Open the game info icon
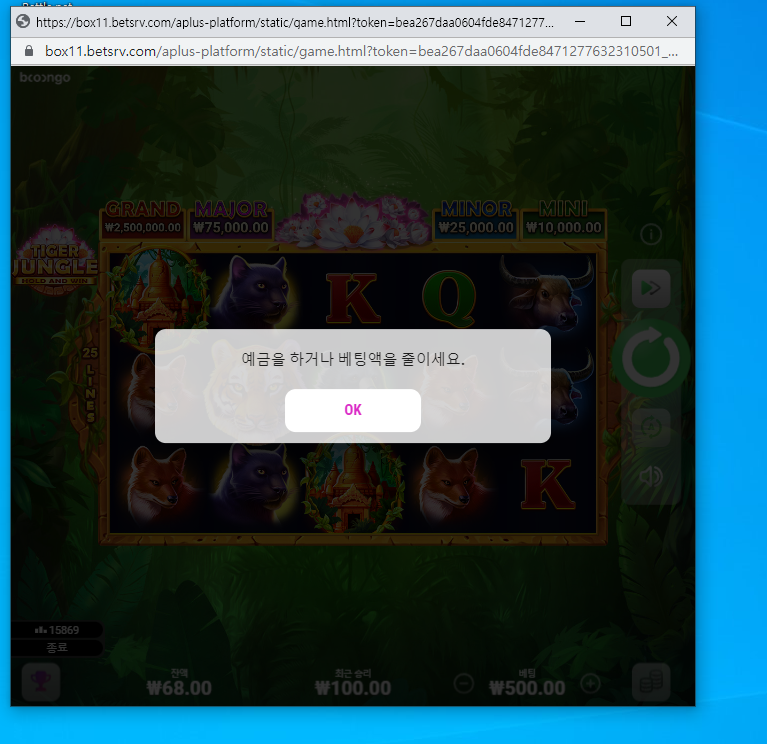The image size is (767, 744). 651,235
